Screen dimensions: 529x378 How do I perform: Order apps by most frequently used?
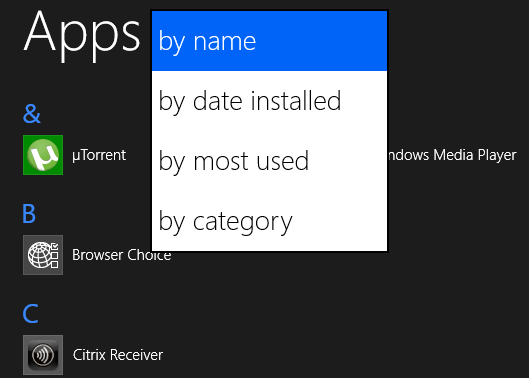pyautogui.click(x=269, y=161)
